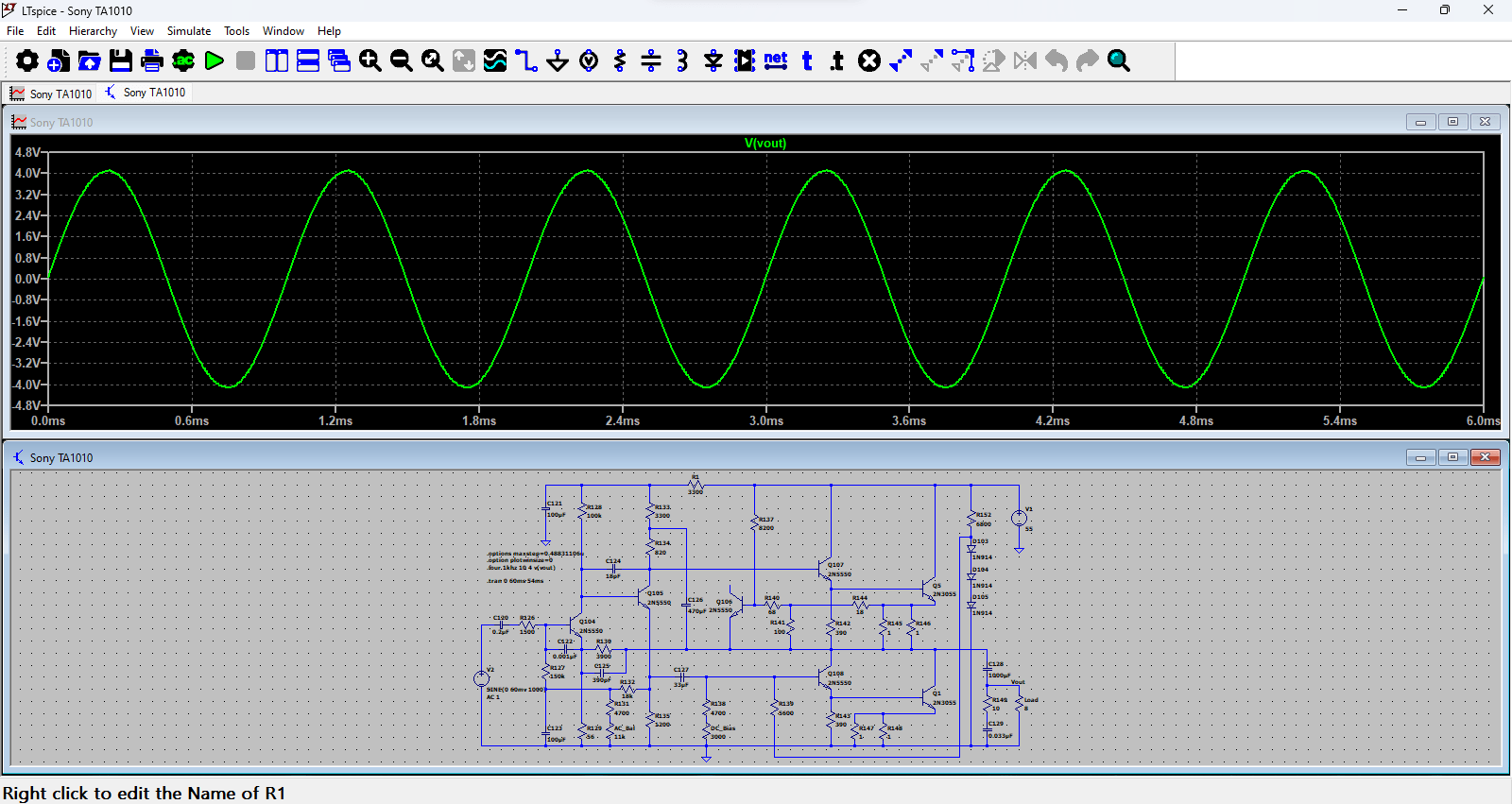This screenshot has width=1512, height=804.
Task: Select the Place Capacitor tool
Action: pyautogui.click(x=651, y=61)
